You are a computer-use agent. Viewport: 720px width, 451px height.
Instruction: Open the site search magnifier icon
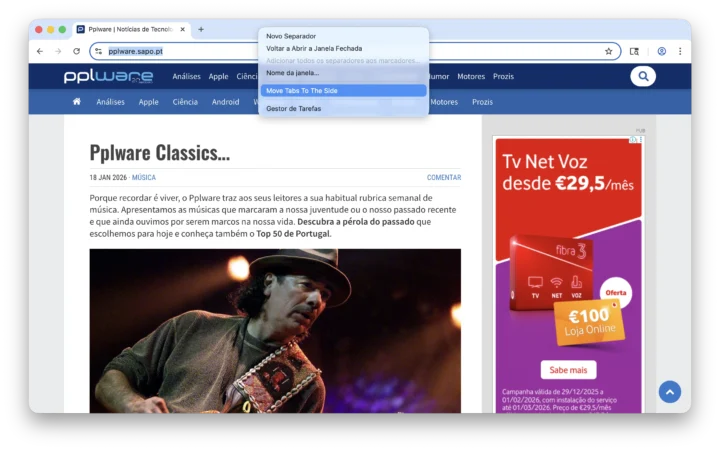(x=643, y=76)
